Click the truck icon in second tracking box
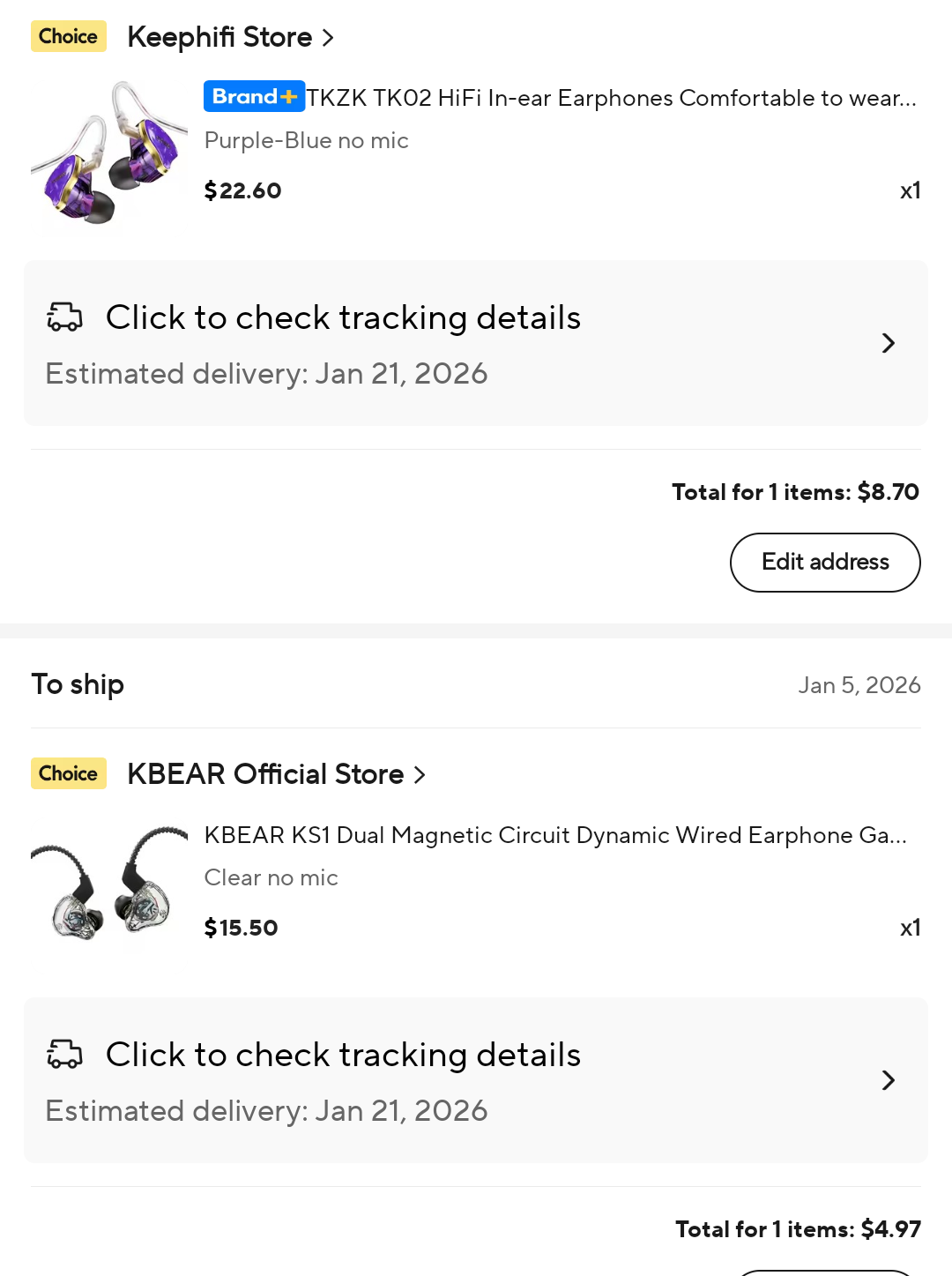 pos(64,1054)
